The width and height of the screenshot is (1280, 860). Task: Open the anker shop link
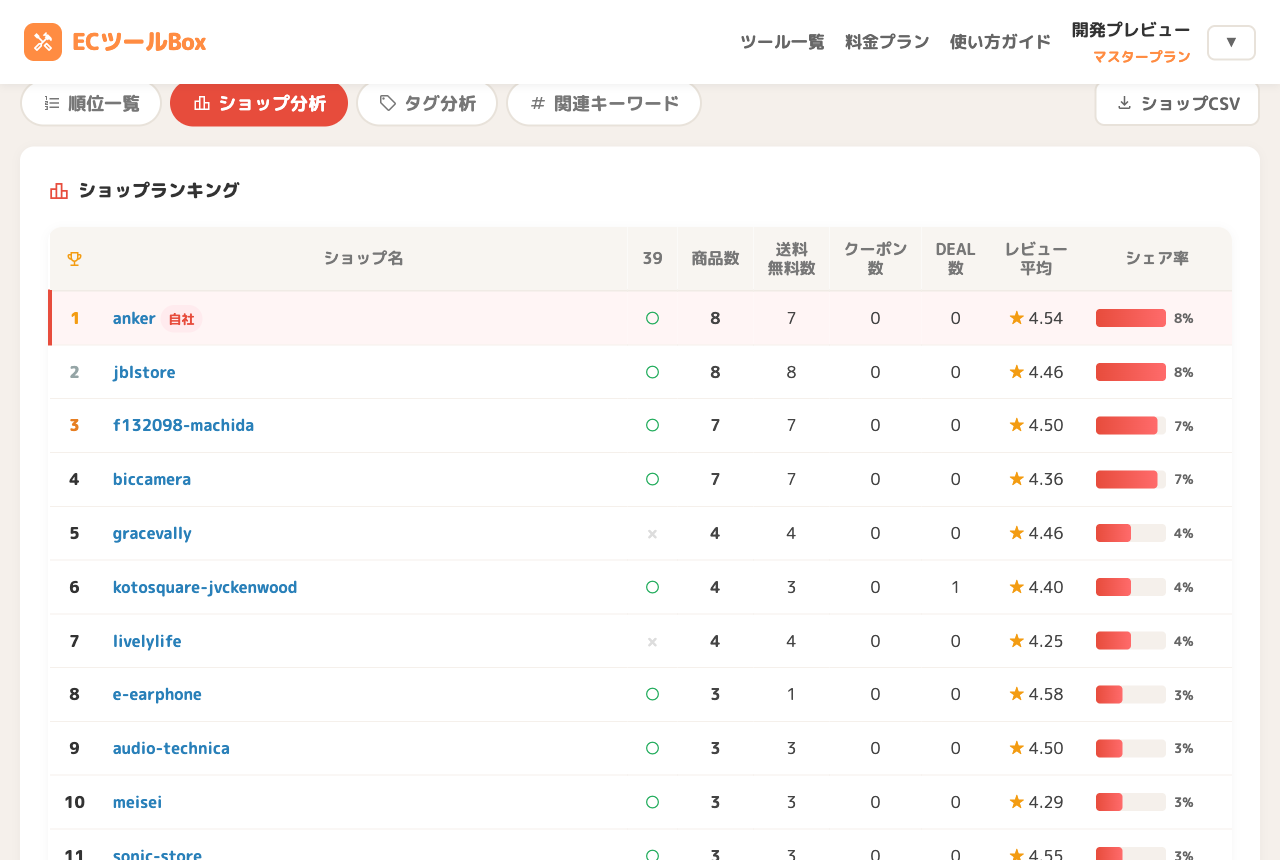[x=134, y=318]
